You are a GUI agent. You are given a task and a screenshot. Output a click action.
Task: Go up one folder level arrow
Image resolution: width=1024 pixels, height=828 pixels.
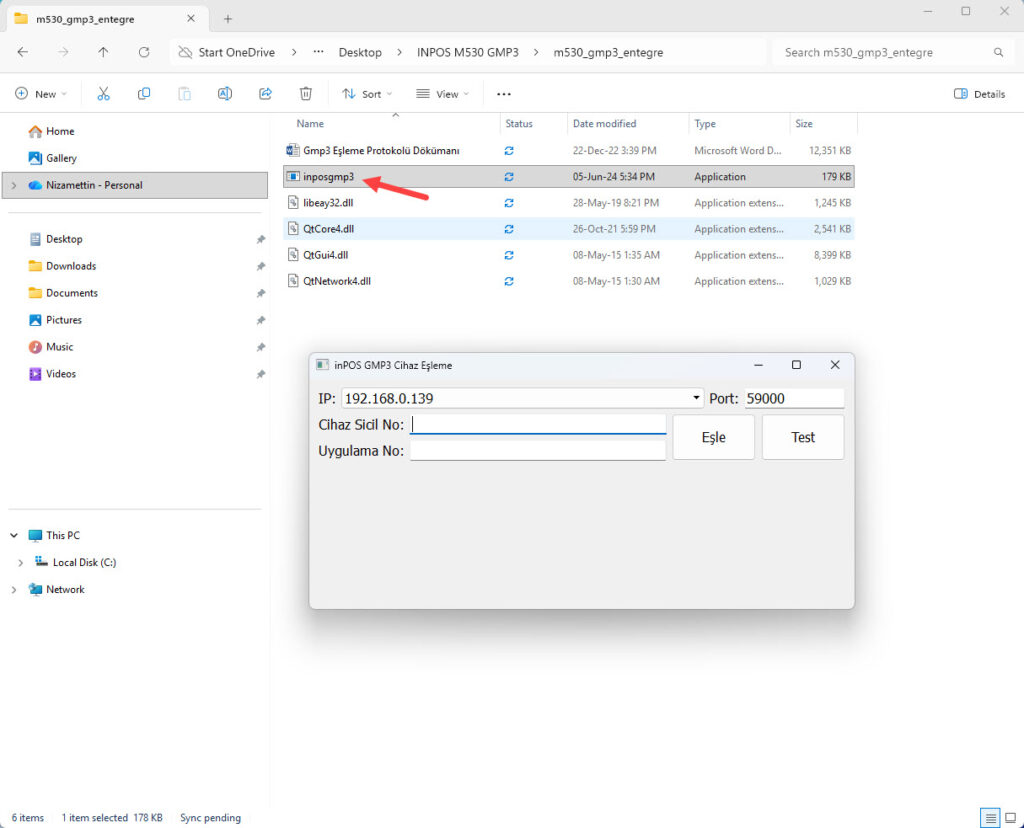103,52
